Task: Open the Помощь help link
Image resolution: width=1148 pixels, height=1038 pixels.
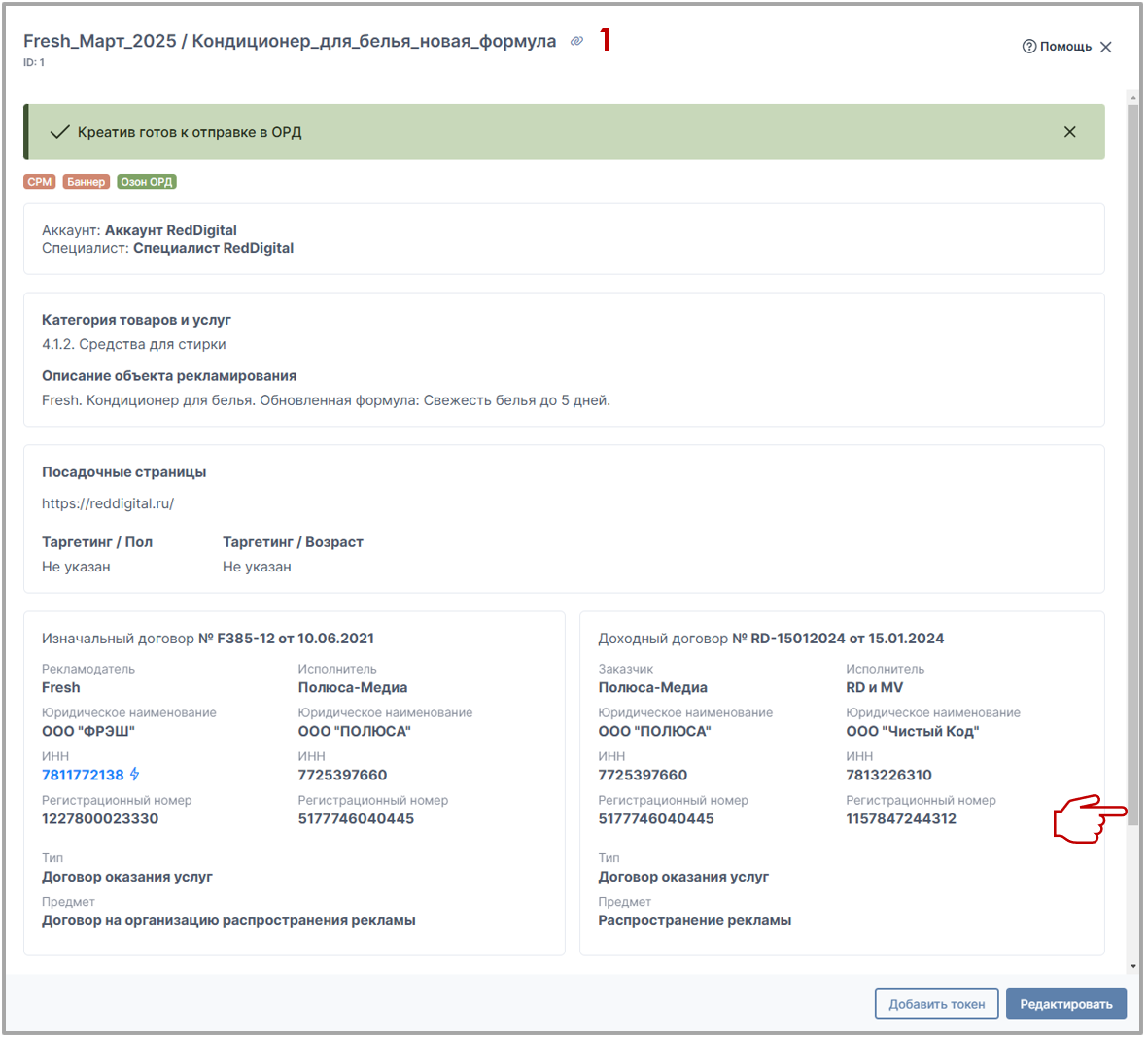Action: 1057,46
